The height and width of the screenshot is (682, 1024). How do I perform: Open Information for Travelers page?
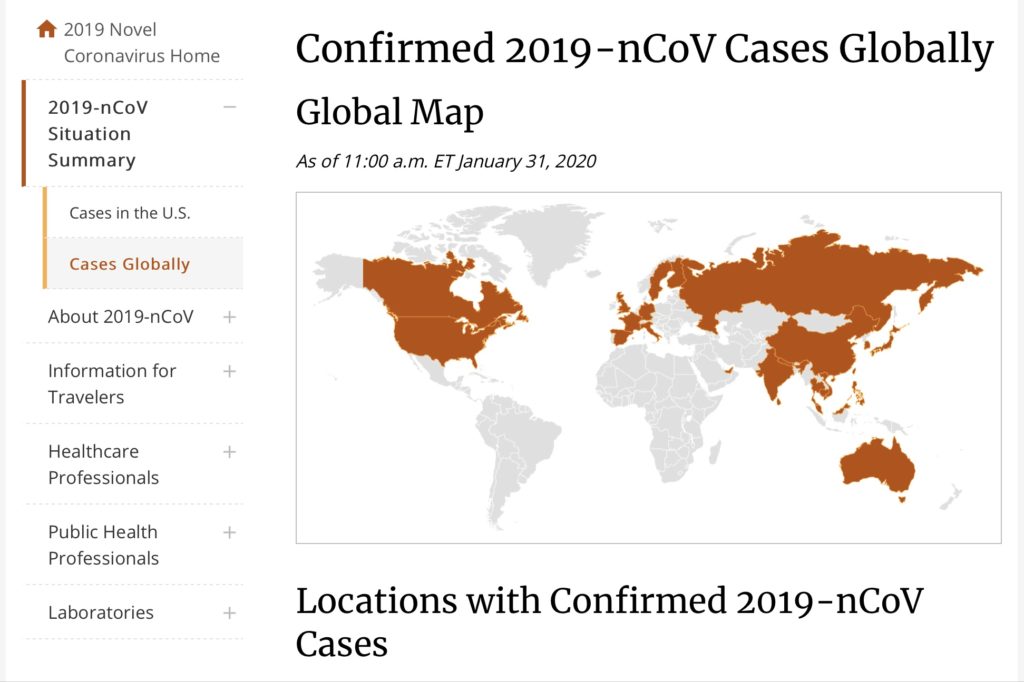pyautogui.click(x=112, y=383)
